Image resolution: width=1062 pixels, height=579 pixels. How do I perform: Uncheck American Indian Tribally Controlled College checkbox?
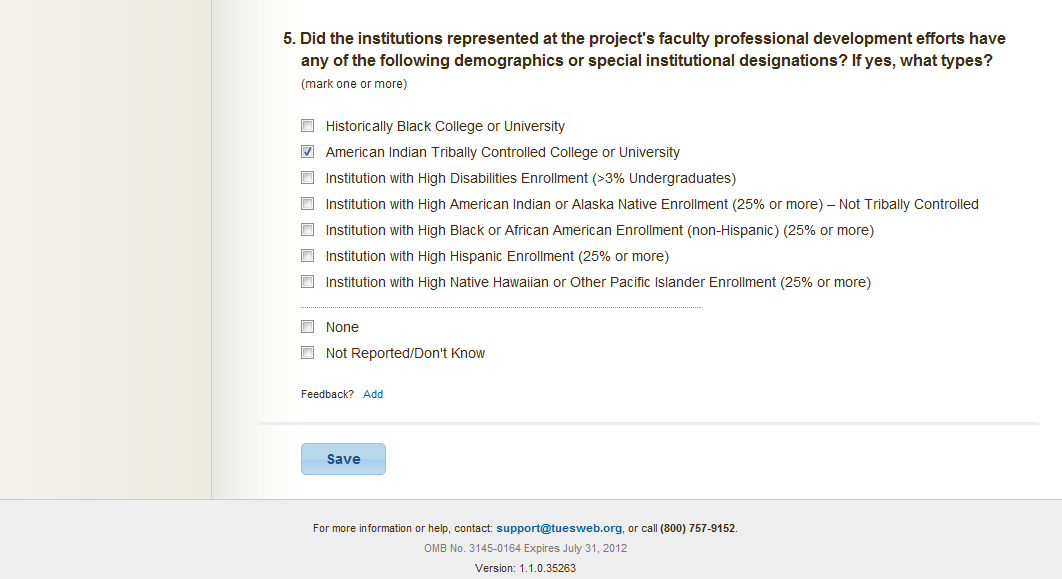point(307,152)
